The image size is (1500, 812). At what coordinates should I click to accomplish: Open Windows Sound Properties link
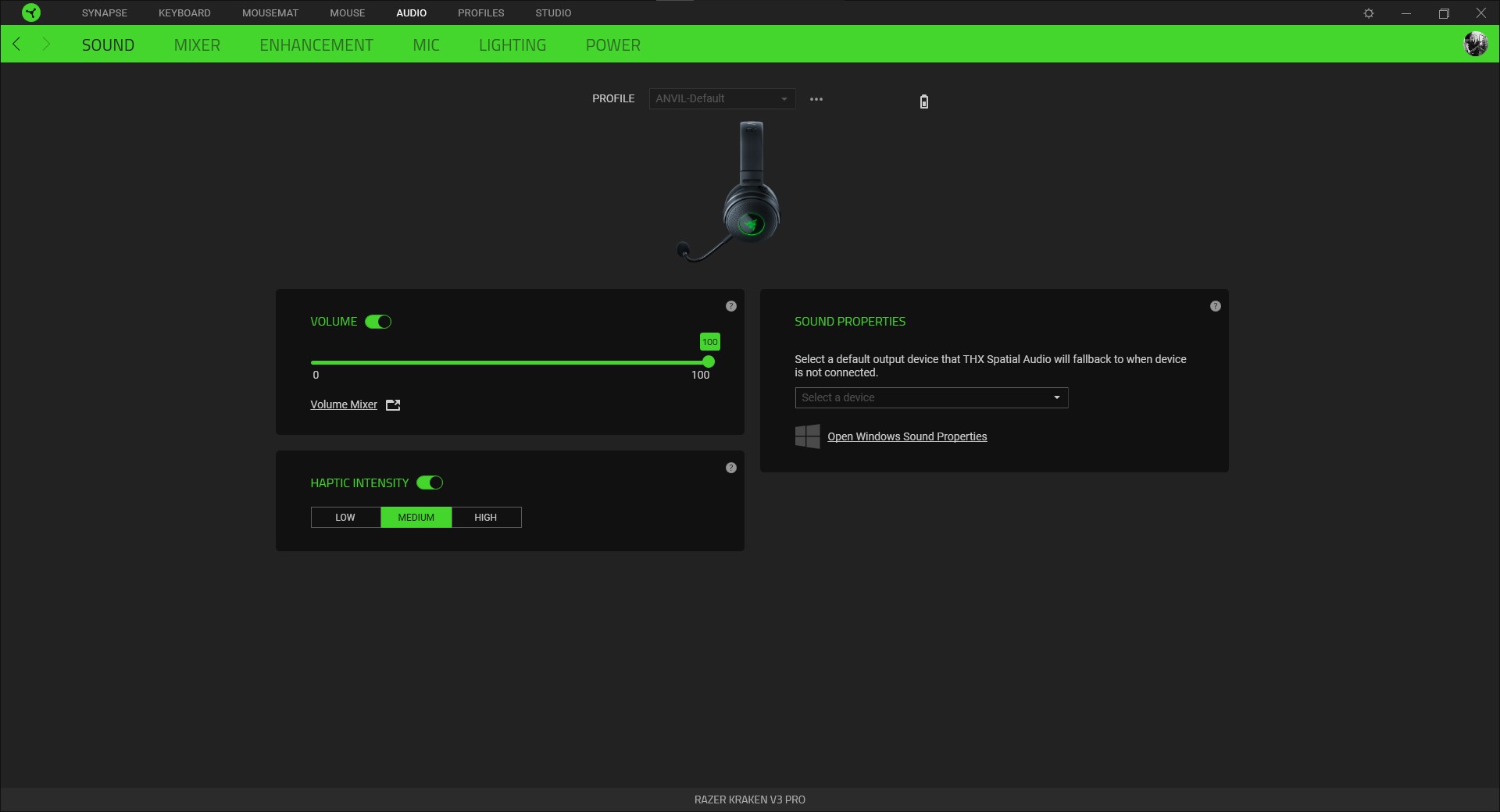click(907, 436)
